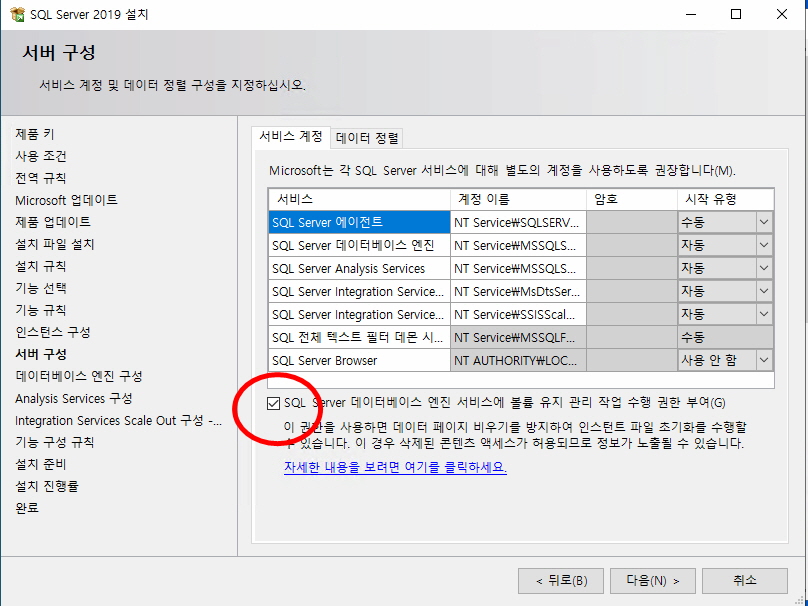Click 설치 파일 설치 step in sidebar
Screen dimensions: 808x606
[x=55, y=244]
